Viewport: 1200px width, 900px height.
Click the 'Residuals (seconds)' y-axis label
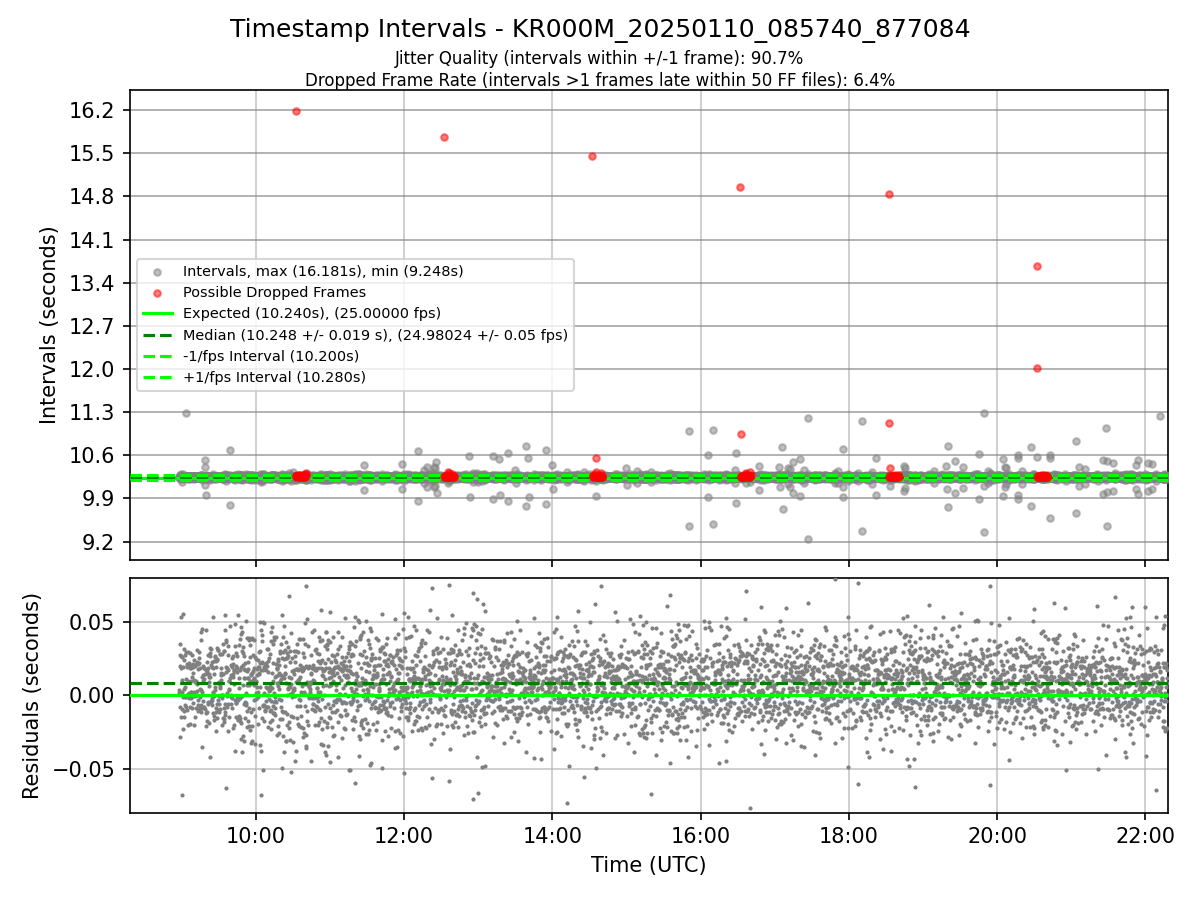click(31, 696)
